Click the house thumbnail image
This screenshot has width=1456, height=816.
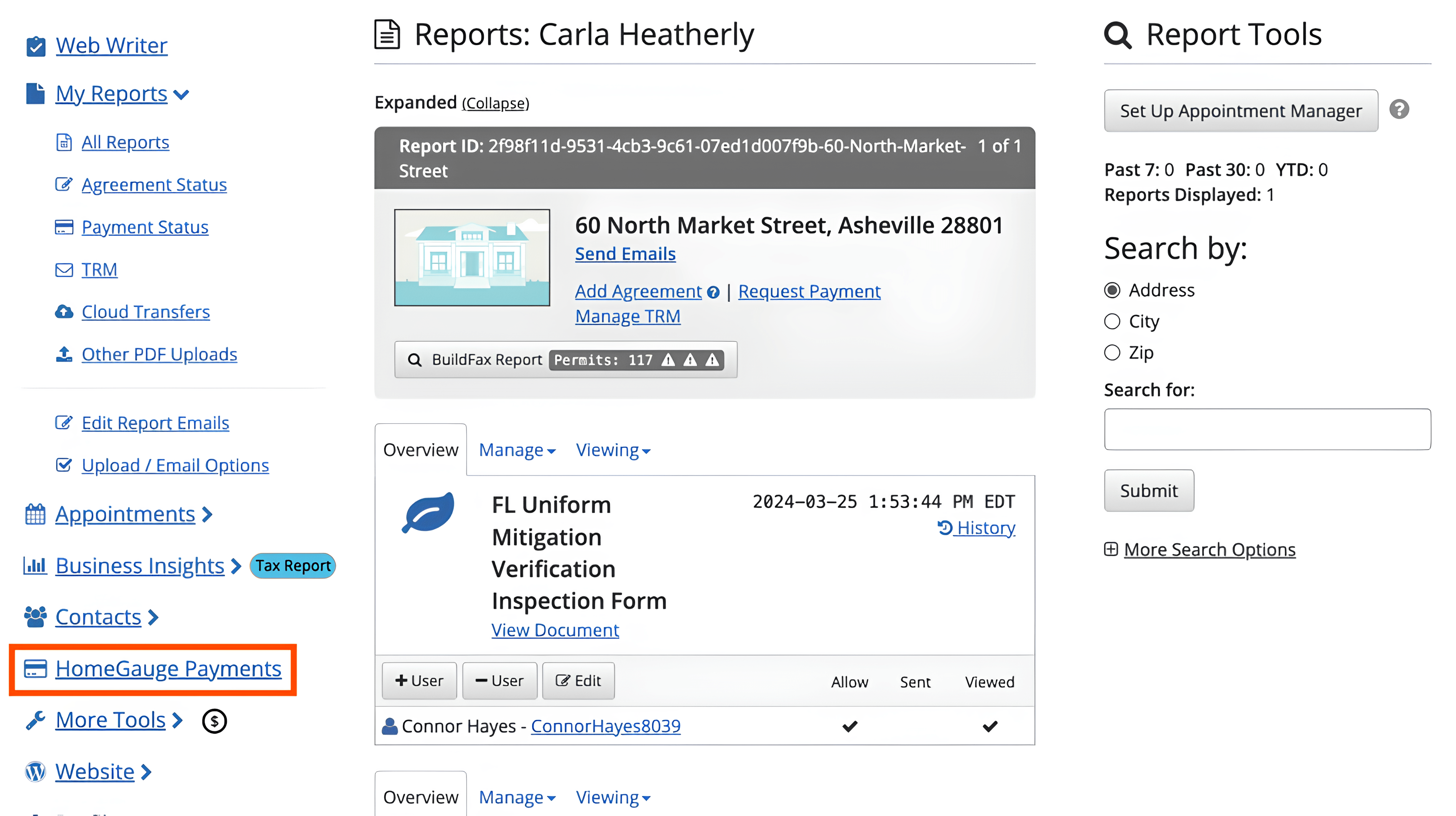(471, 258)
